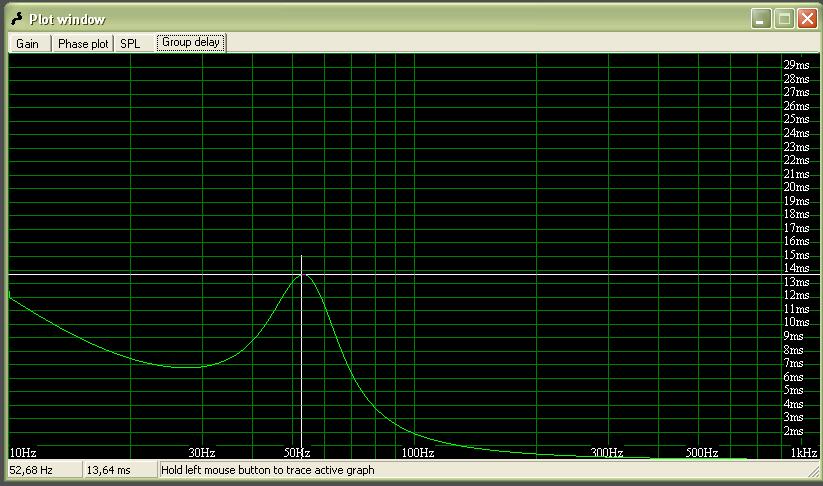Switch to the Gain tab

(x=29, y=44)
